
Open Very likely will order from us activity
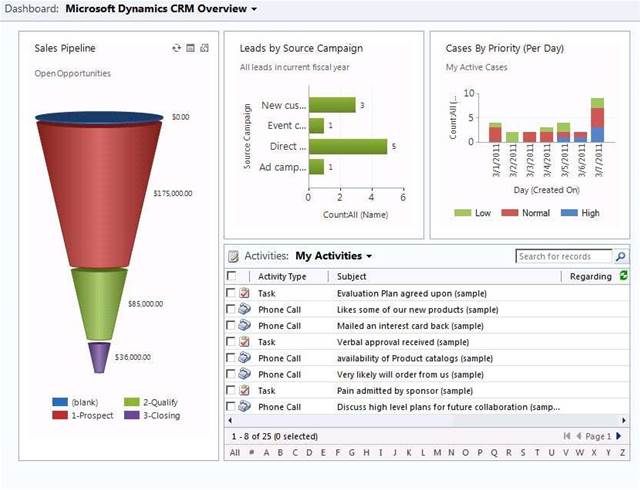tap(410, 374)
